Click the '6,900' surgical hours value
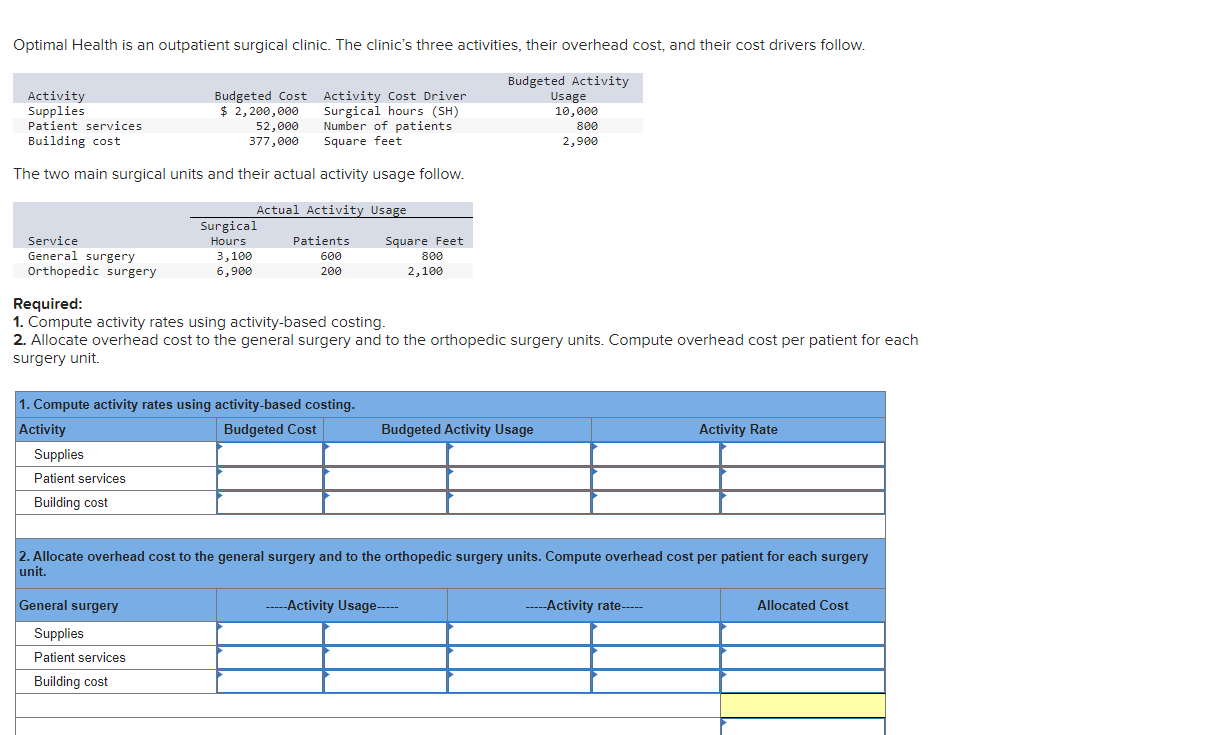 tap(234, 271)
